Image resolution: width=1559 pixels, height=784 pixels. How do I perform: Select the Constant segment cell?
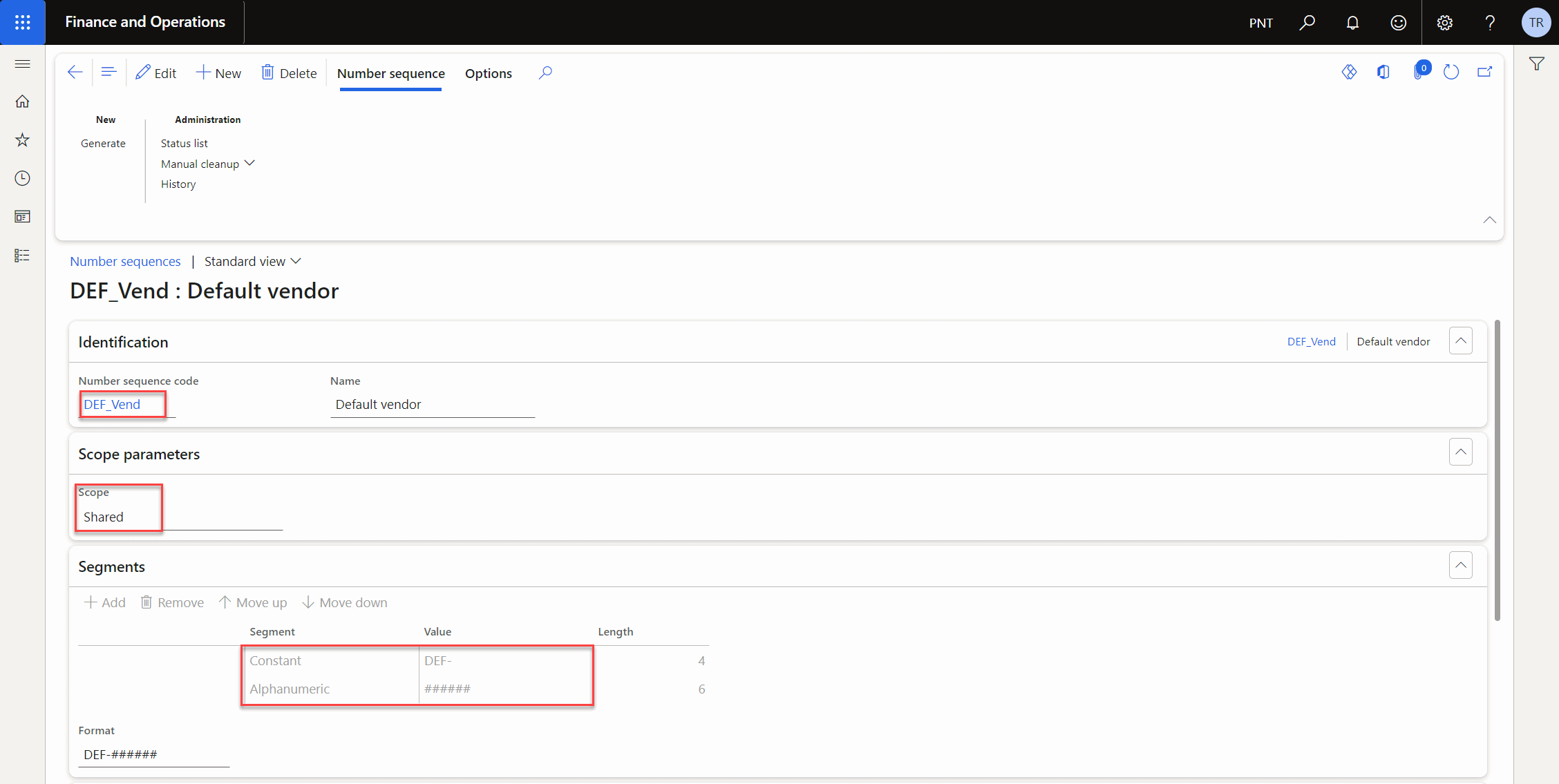point(330,661)
